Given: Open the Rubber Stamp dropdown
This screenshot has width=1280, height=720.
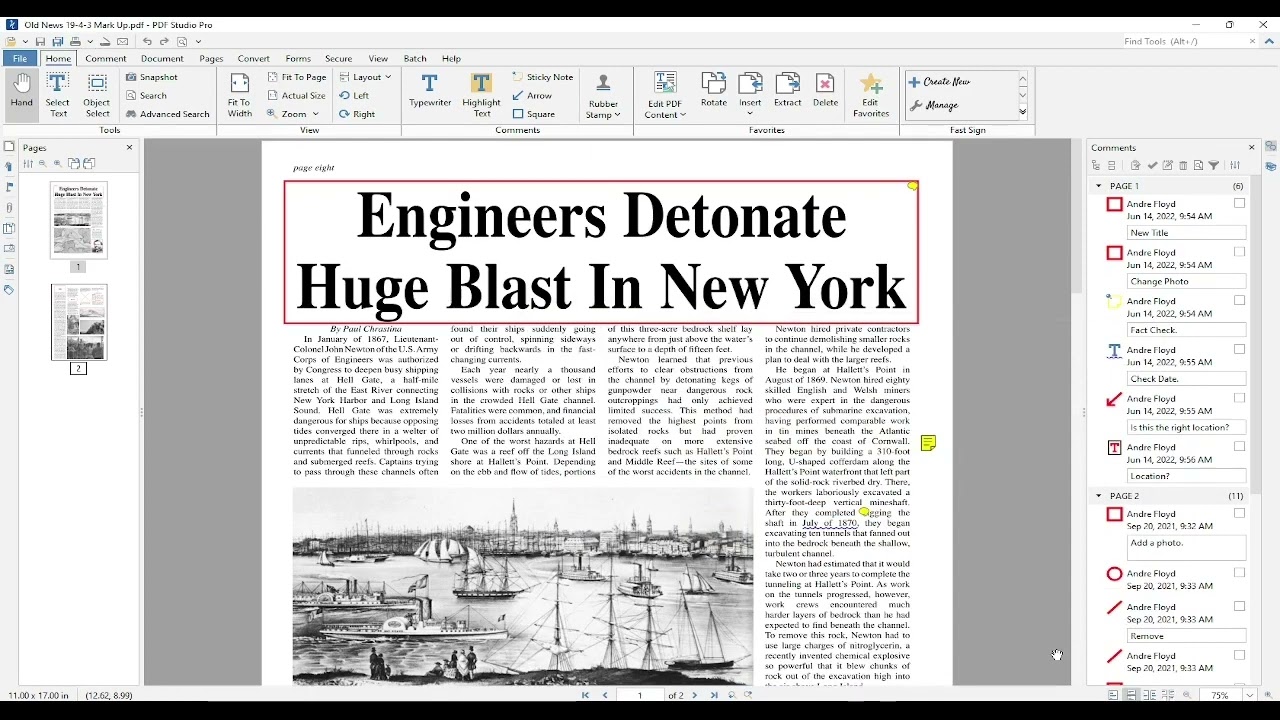Looking at the screenshot, I should point(603,96).
